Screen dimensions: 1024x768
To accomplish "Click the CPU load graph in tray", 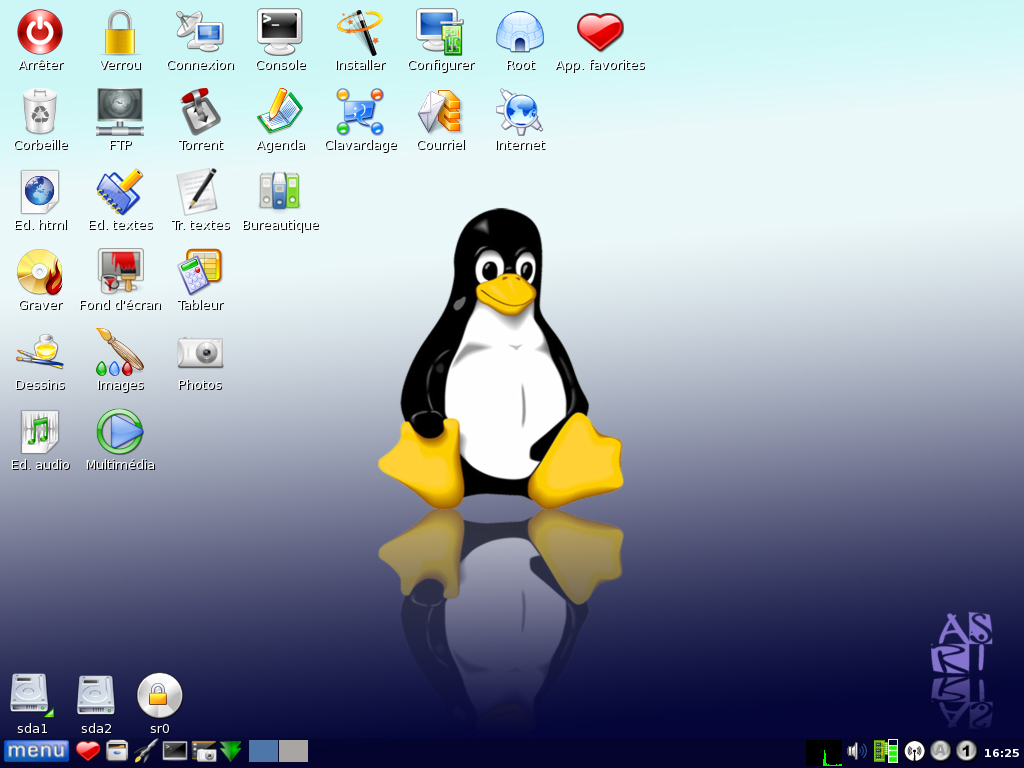I will click(824, 752).
